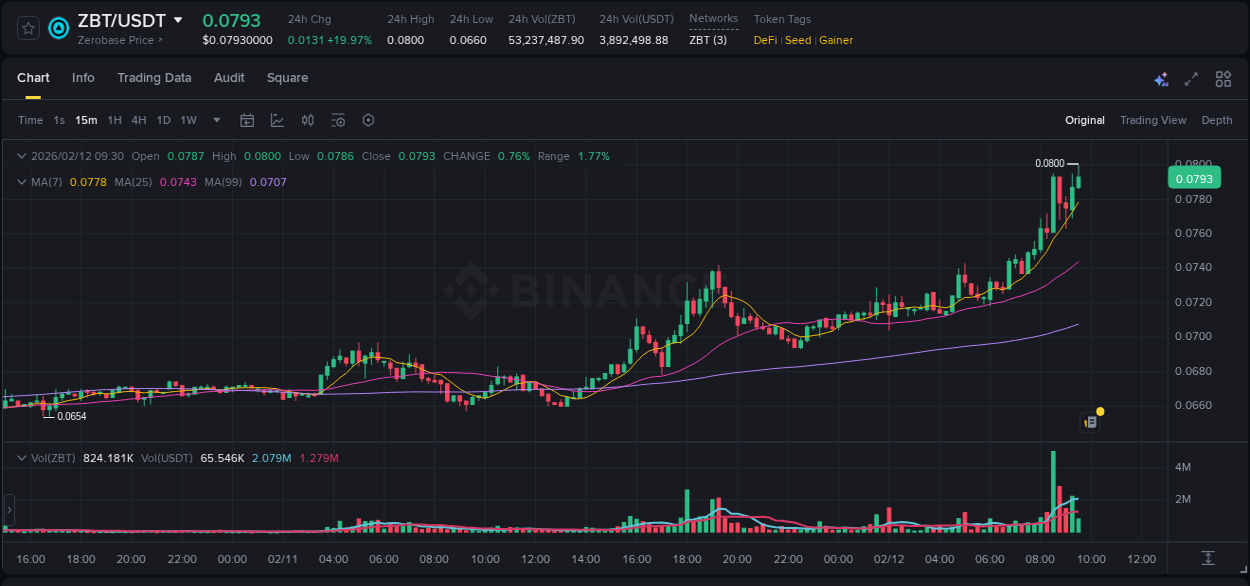1250x586 pixels.
Task: Open the ZBT/USDT pair dropdown
Action: tap(178, 19)
